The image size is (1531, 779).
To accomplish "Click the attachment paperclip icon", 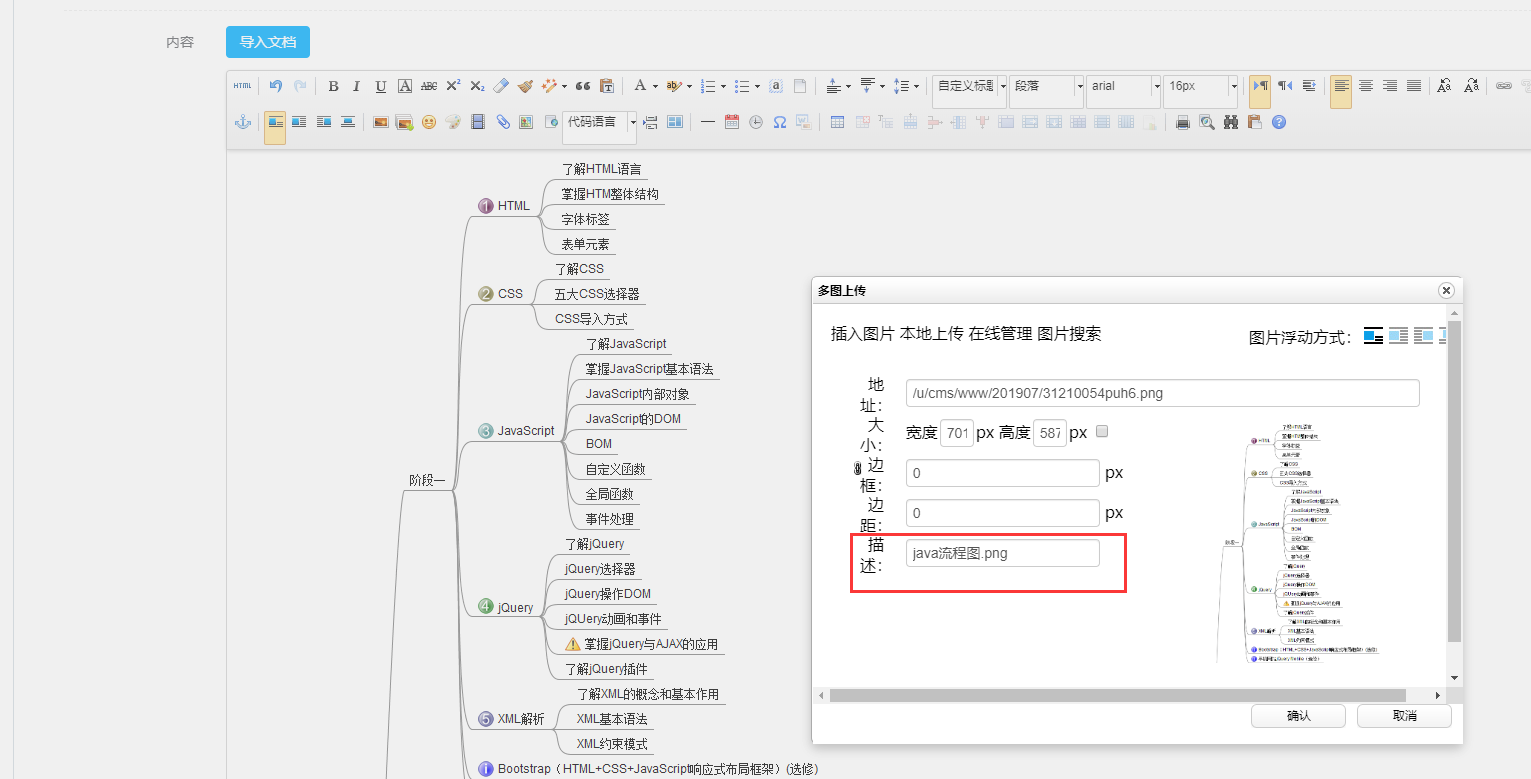I will click(x=503, y=122).
